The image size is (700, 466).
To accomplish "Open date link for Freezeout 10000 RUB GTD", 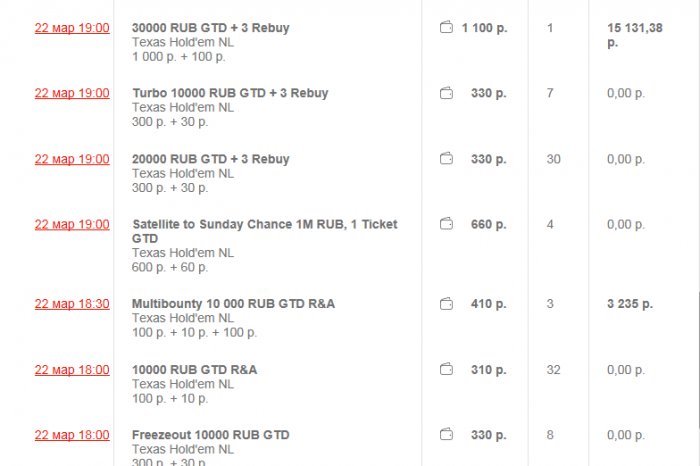I will pyautogui.click(x=72, y=435).
